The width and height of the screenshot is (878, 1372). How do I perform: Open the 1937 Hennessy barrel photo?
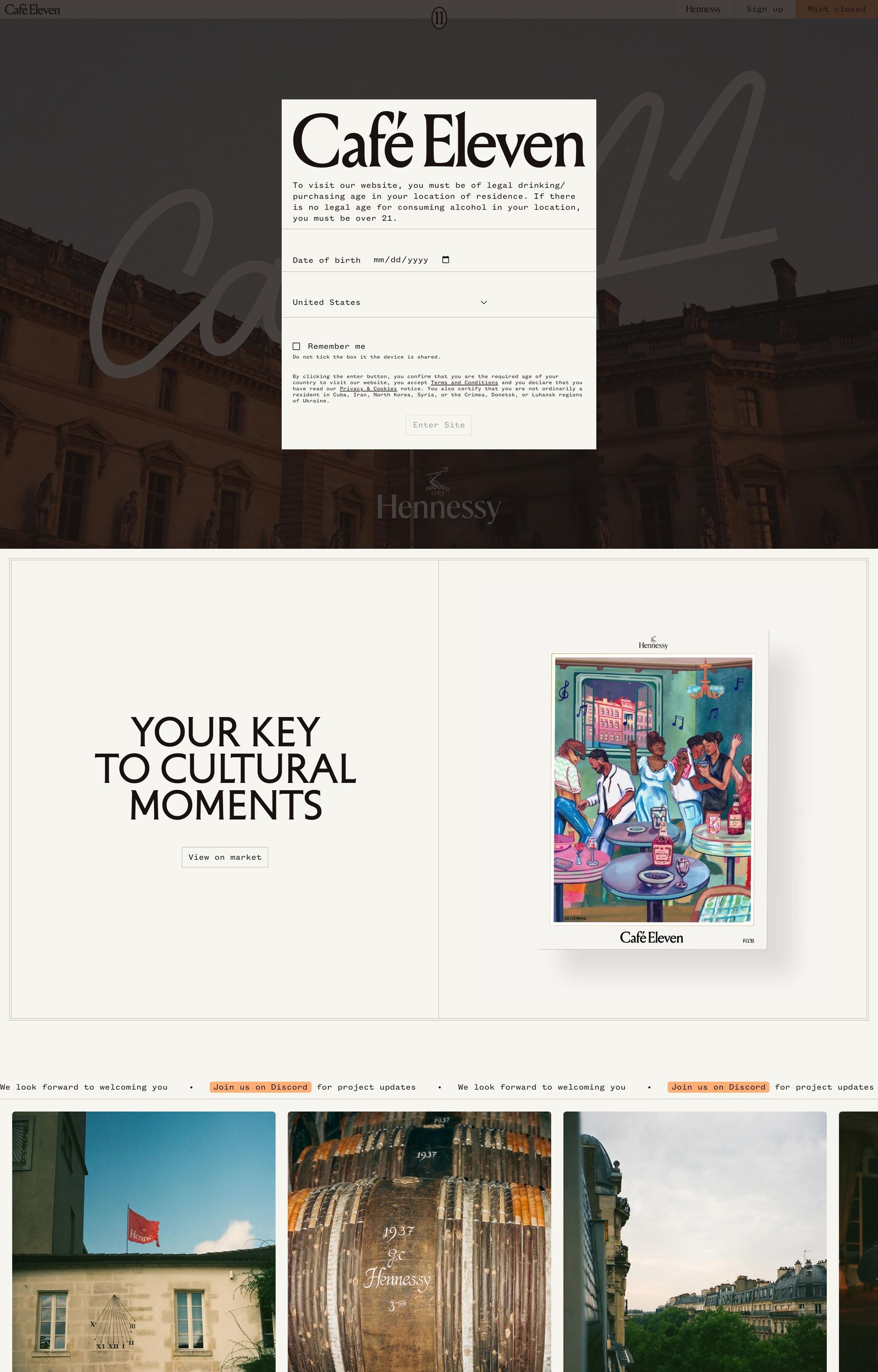(x=419, y=1242)
